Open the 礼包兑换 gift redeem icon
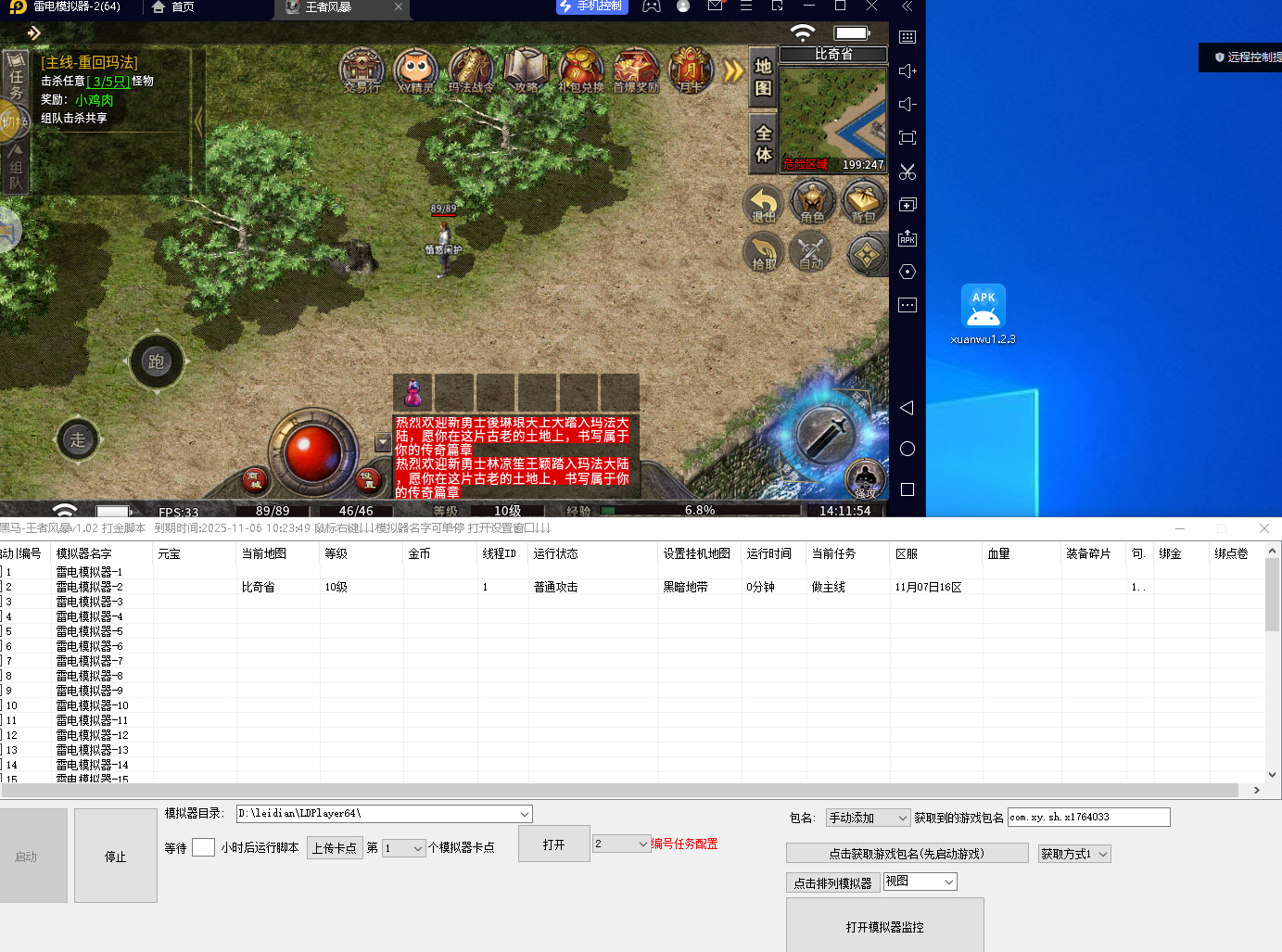The height and width of the screenshot is (952, 1282). [581, 70]
